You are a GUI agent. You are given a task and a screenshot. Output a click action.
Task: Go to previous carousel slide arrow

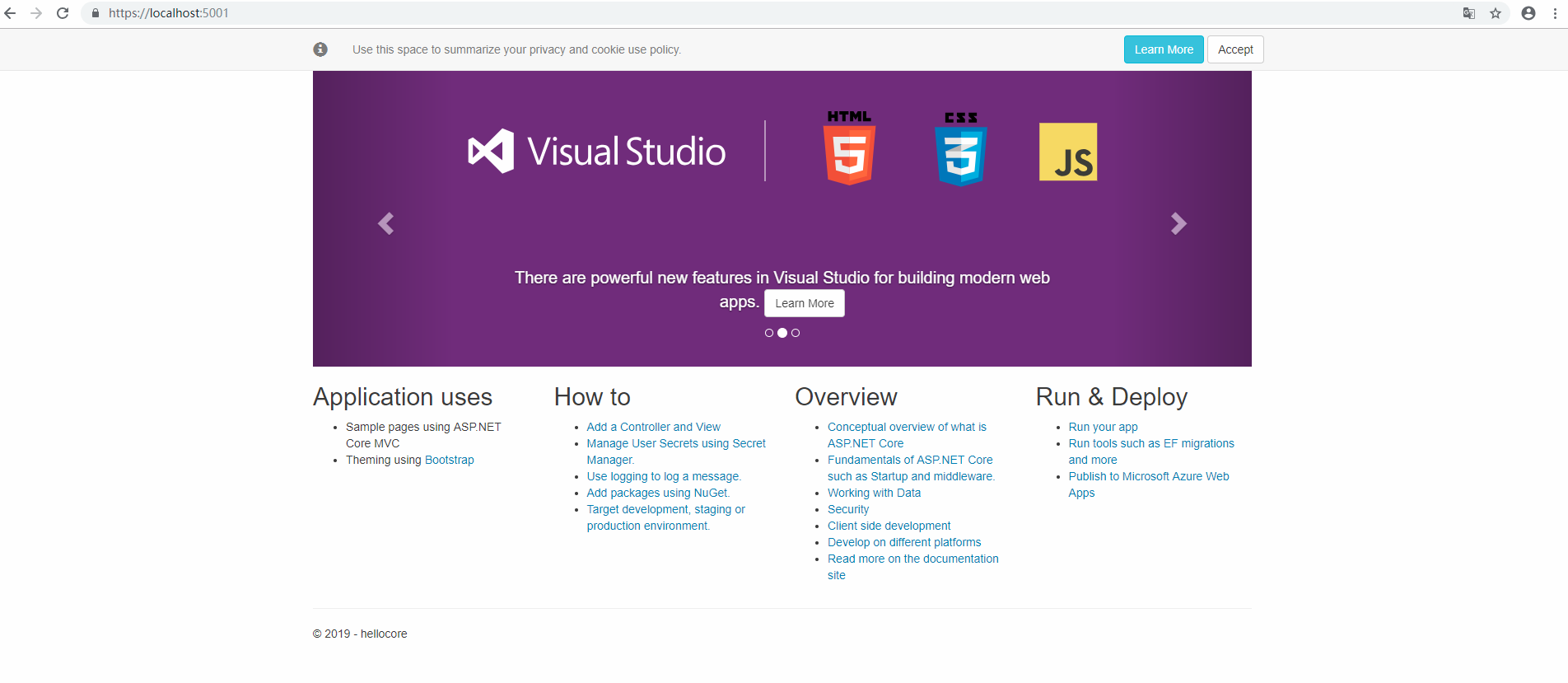pyautogui.click(x=385, y=223)
